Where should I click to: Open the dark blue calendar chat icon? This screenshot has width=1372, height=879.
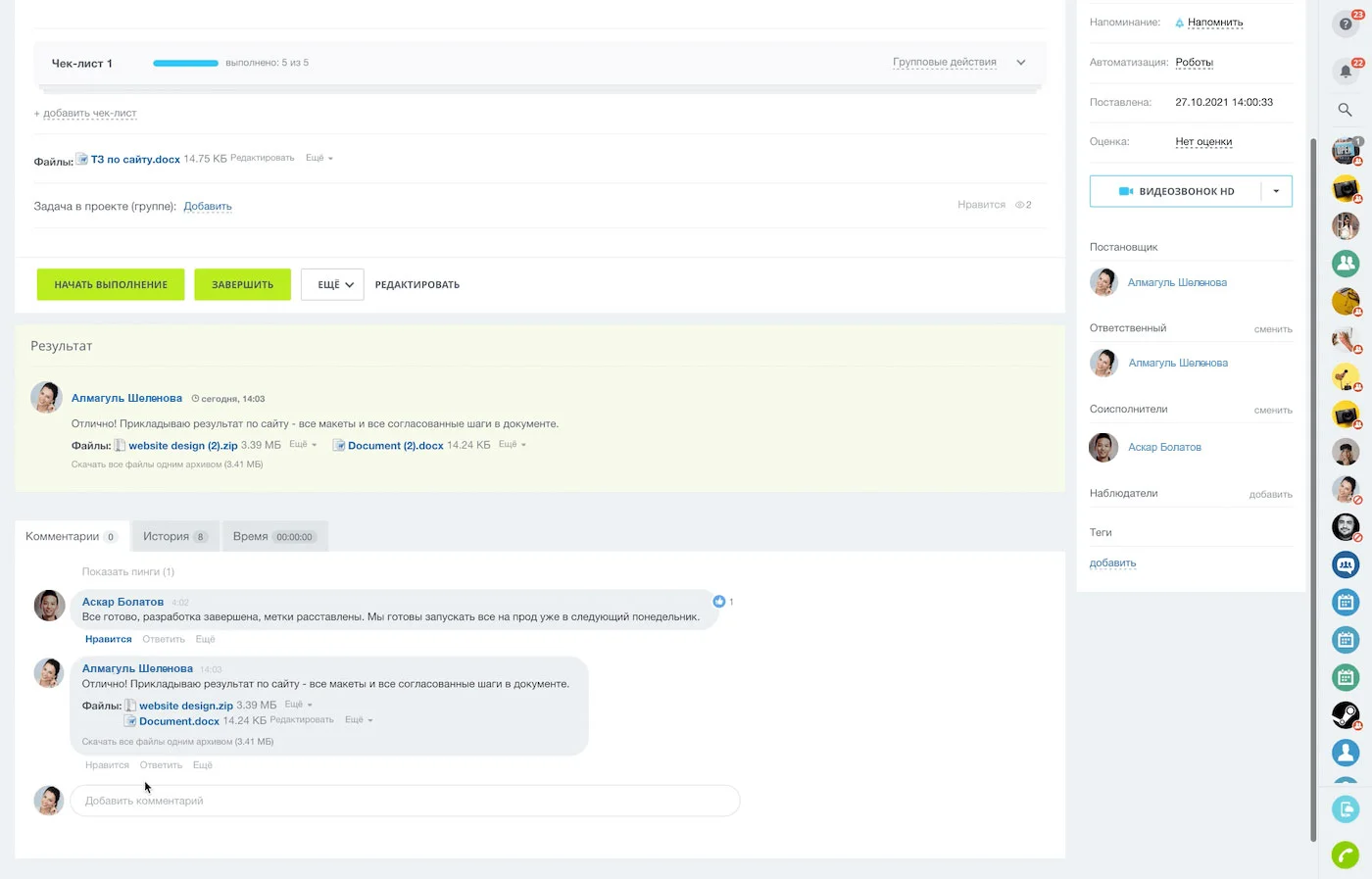1346,602
